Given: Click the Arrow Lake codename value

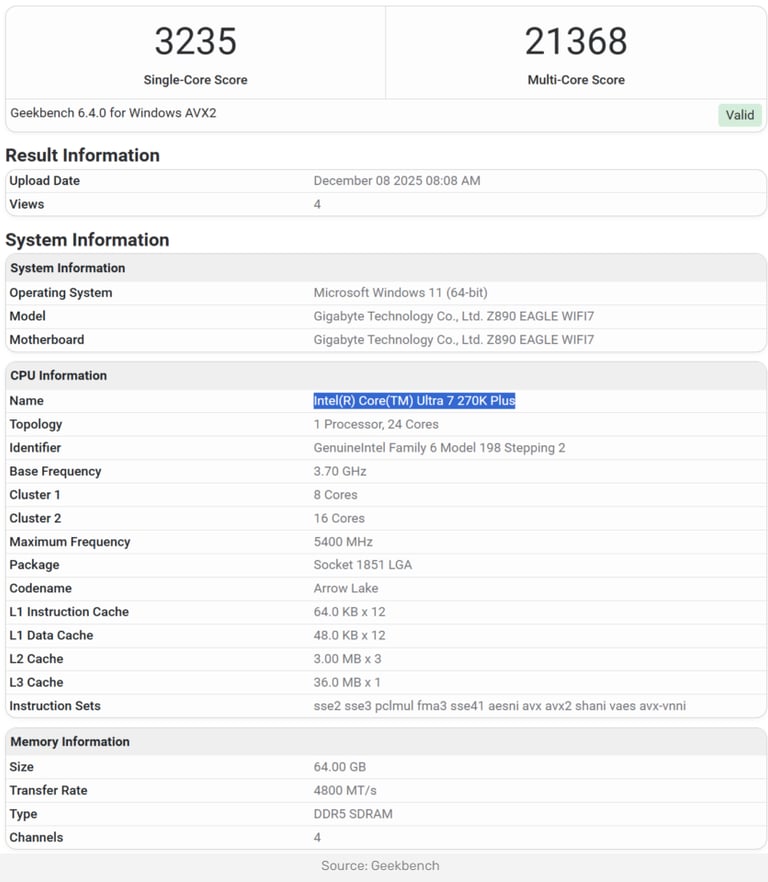Looking at the screenshot, I should pyautogui.click(x=346, y=589).
